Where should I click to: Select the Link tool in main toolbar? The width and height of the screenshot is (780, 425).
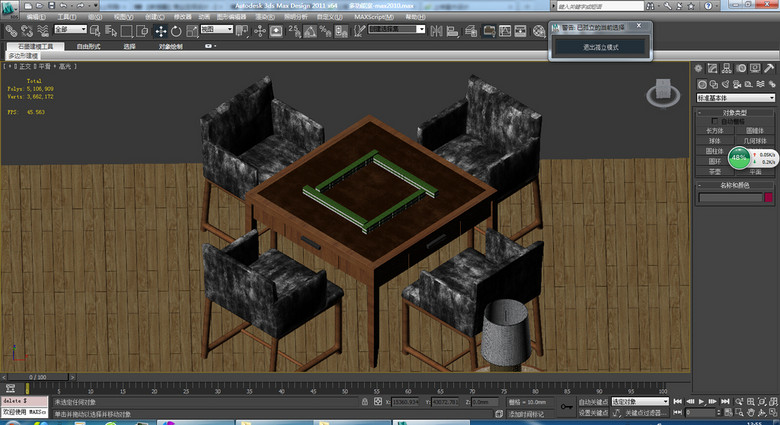pos(10,31)
